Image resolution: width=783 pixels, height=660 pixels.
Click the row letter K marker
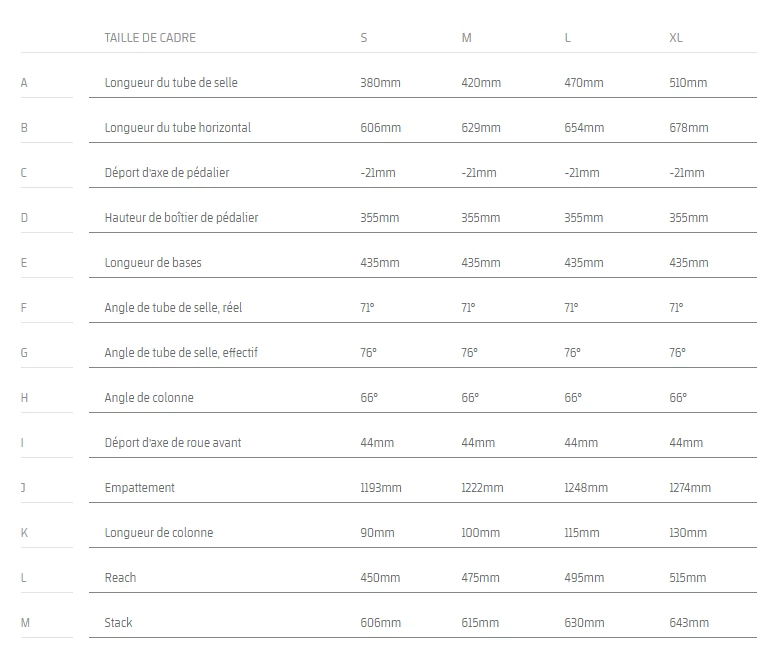[24, 533]
